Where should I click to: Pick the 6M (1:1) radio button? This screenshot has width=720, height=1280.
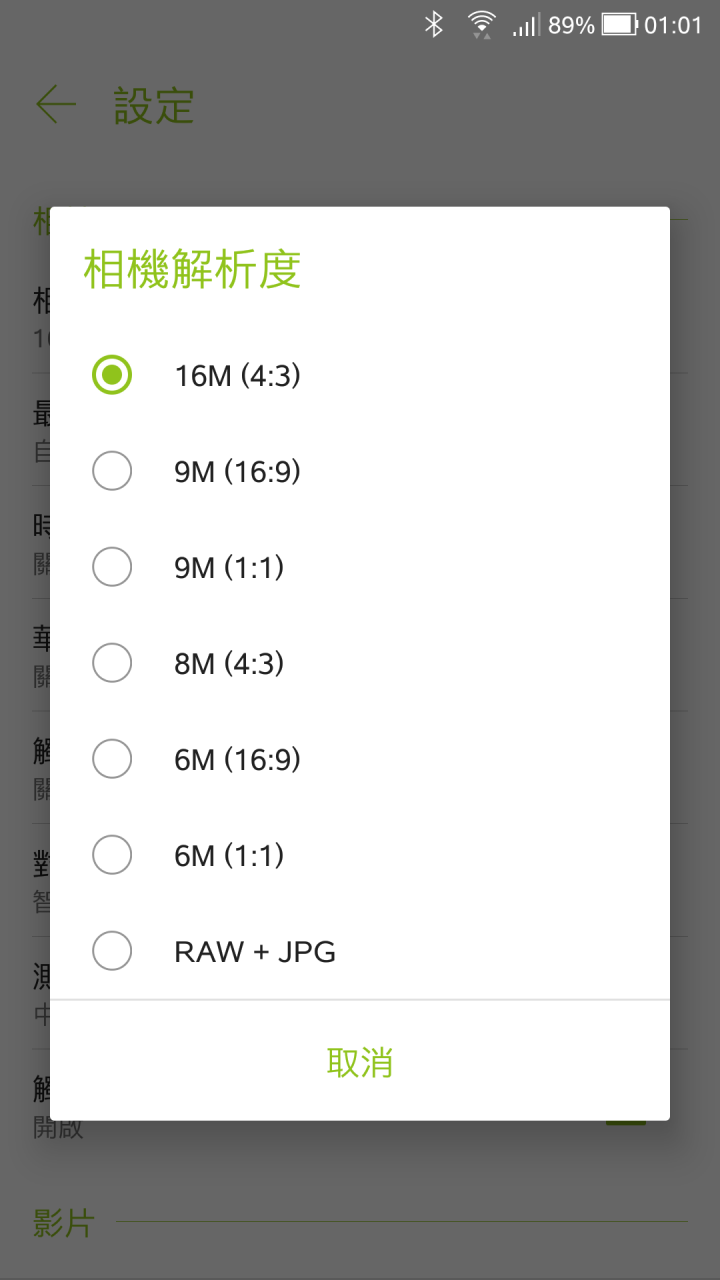[x=112, y=855]
